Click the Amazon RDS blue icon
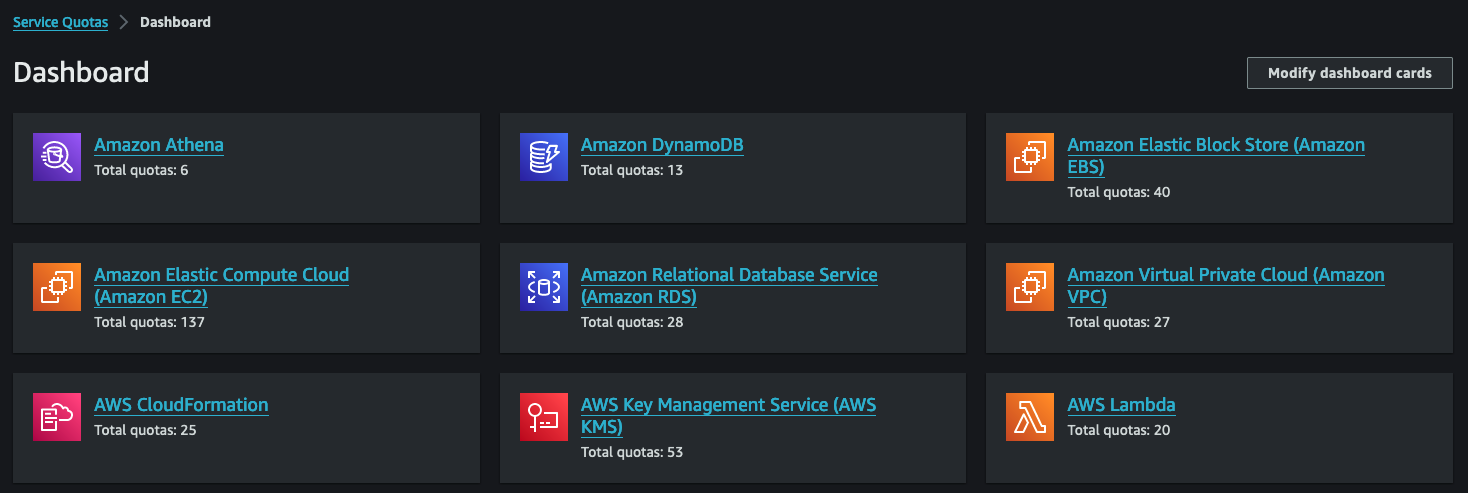 click(544, 287)
